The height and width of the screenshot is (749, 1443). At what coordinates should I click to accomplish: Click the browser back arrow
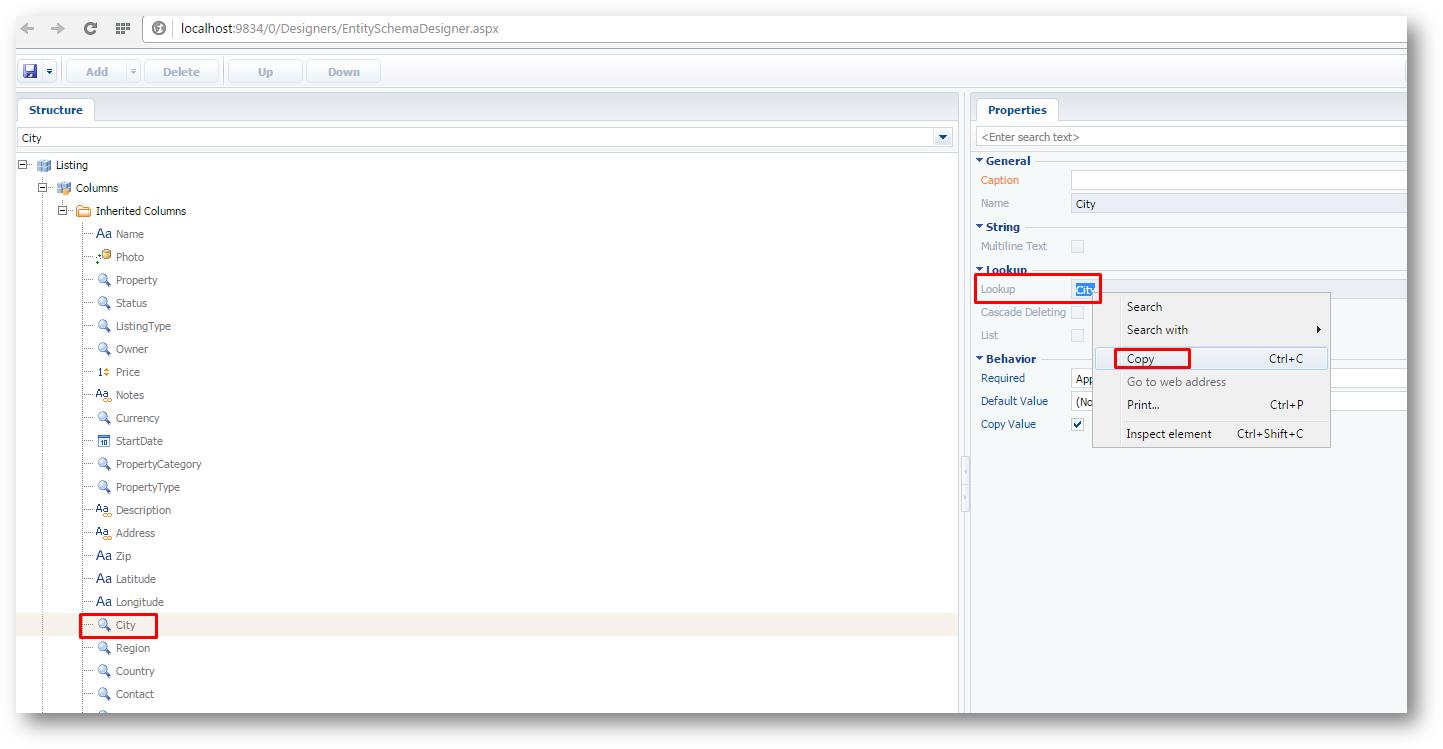click(x=26, y=28)
